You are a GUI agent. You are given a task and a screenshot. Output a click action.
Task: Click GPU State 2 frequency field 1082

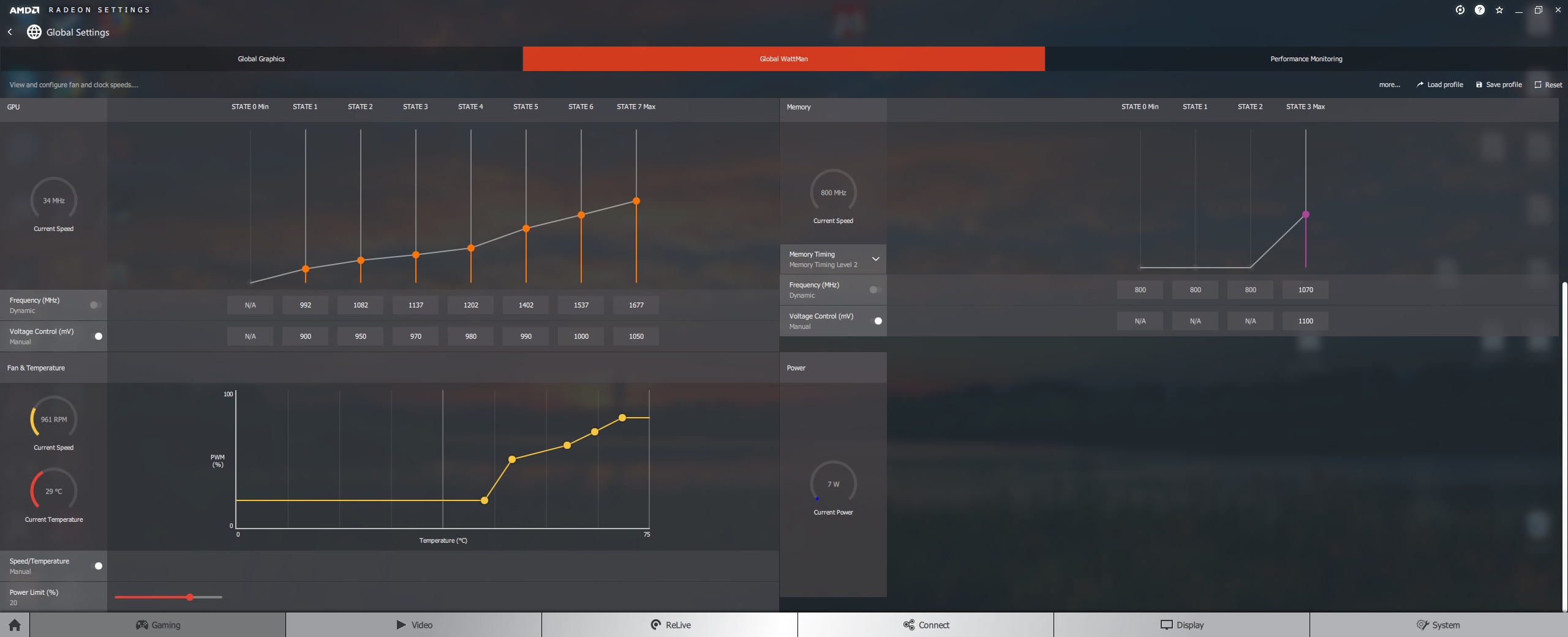(x=361, y=305)
